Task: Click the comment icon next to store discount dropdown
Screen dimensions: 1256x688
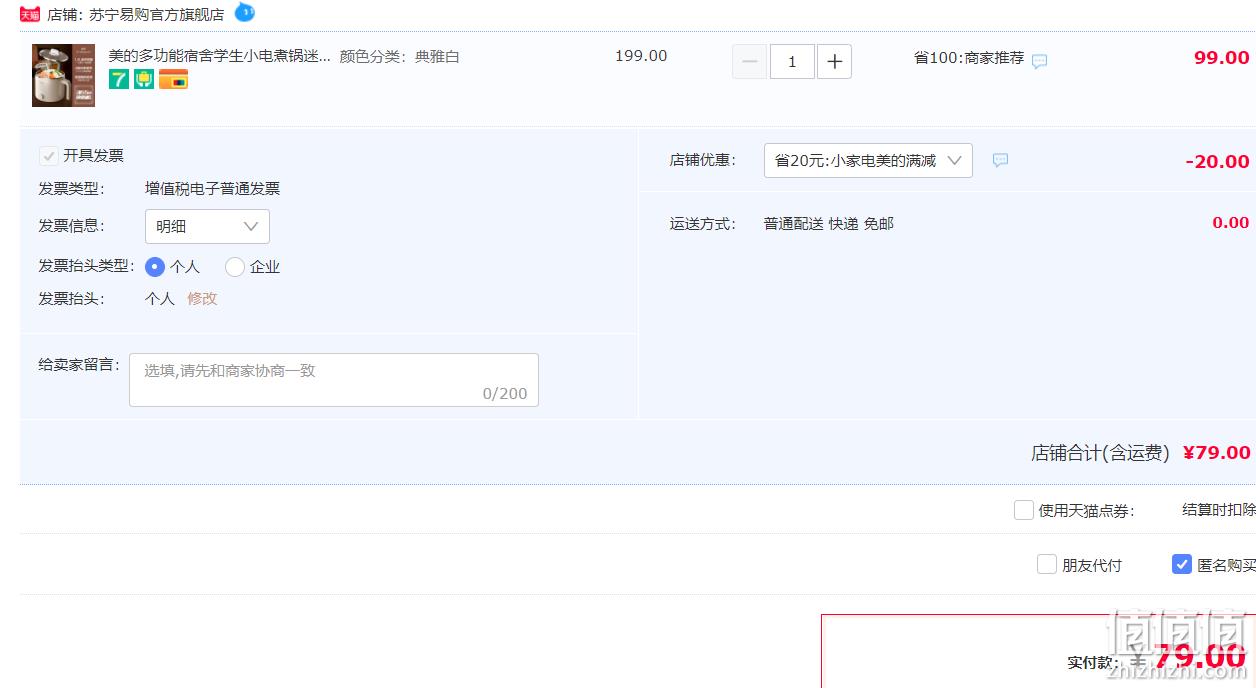Action: pyautogui.click(x=1000, y=160)
